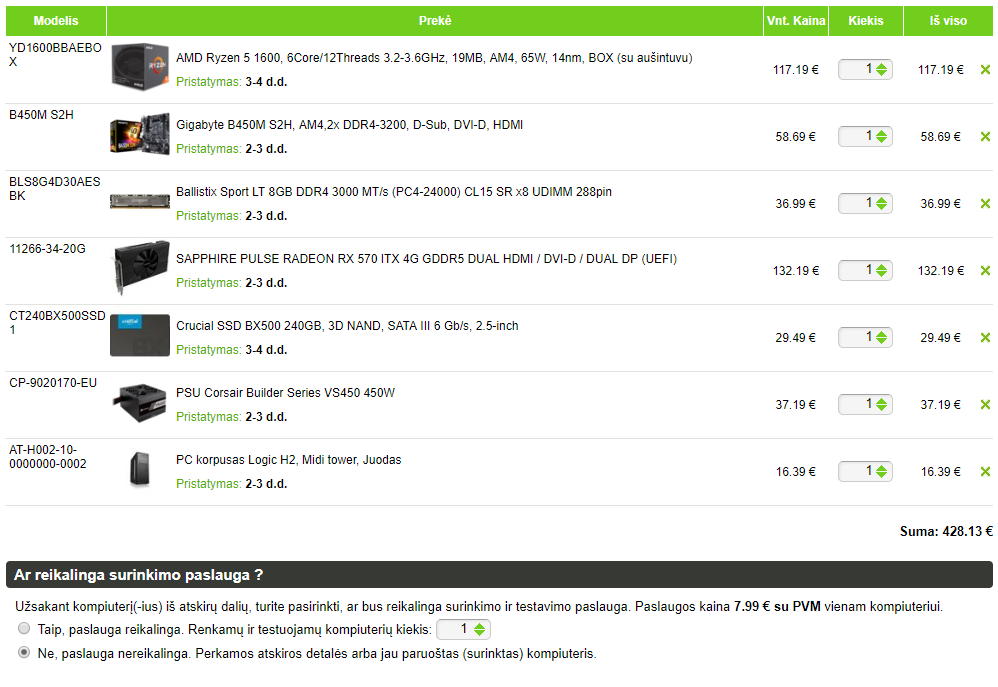This screenshot has height=687, width=998.
Task: Open the Logic H2 case thumbnail
Action: click(x=140, y=469)
